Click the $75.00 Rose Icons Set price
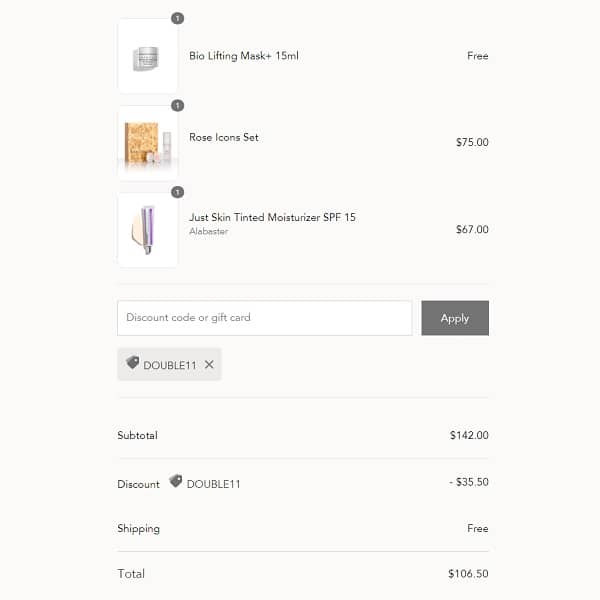This screenshot has width=600, height=600. click(472, 143)
